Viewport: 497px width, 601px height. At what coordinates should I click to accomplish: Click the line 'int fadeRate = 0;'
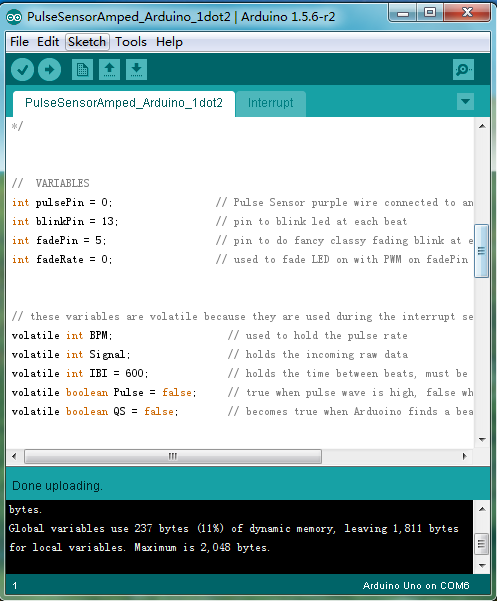pyautogui.click(x=62, y=259)
